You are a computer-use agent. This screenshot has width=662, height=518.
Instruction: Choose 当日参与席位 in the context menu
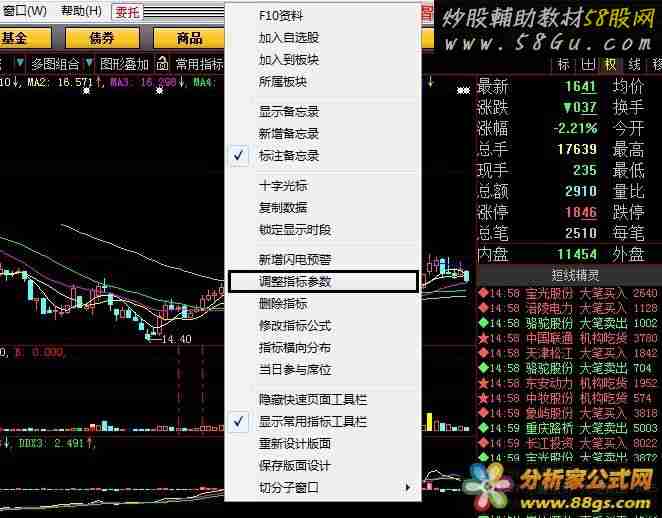tap(323, 369)
